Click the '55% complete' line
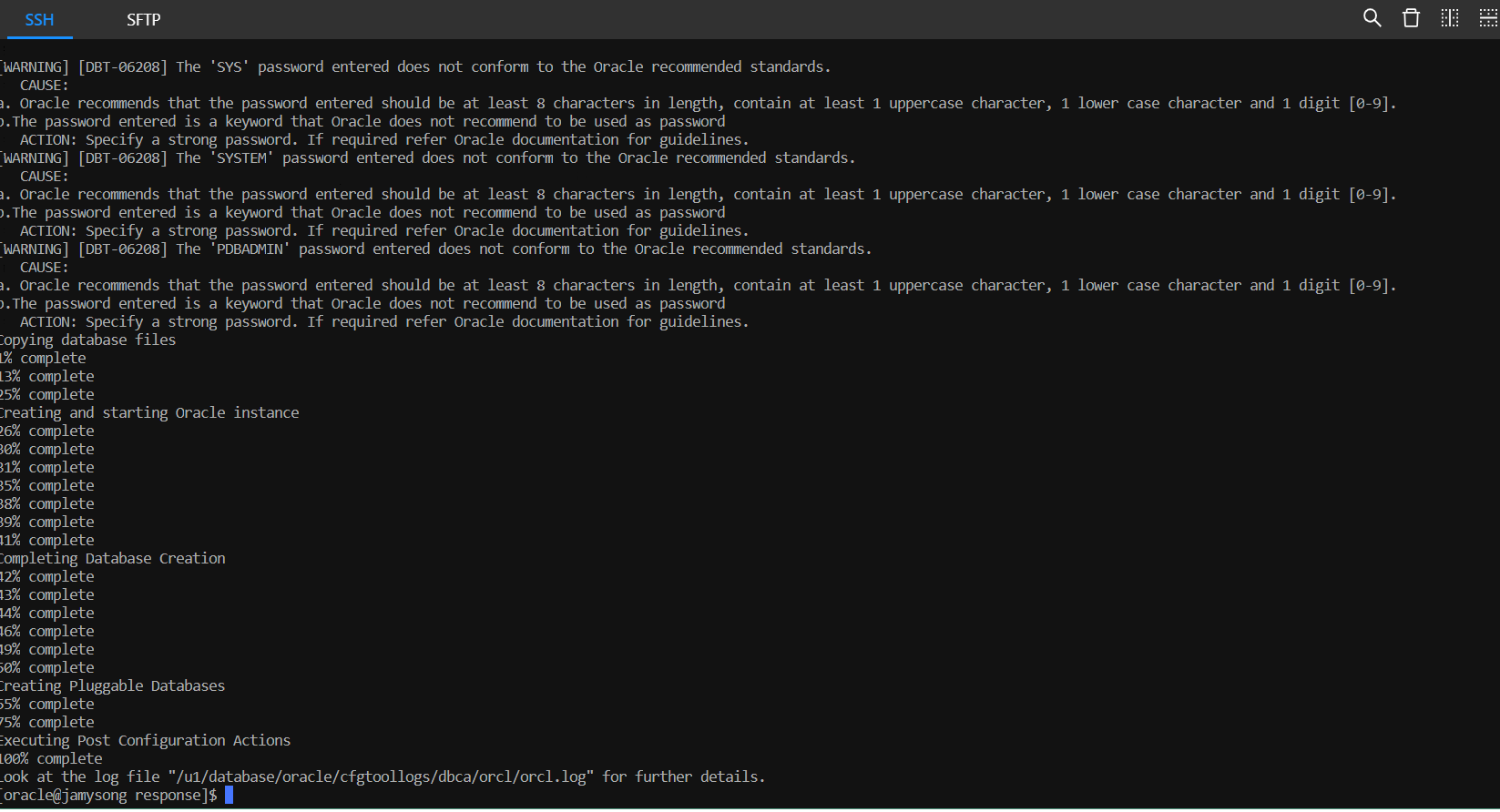This screenshot has height=812, width=1500. 47,704
